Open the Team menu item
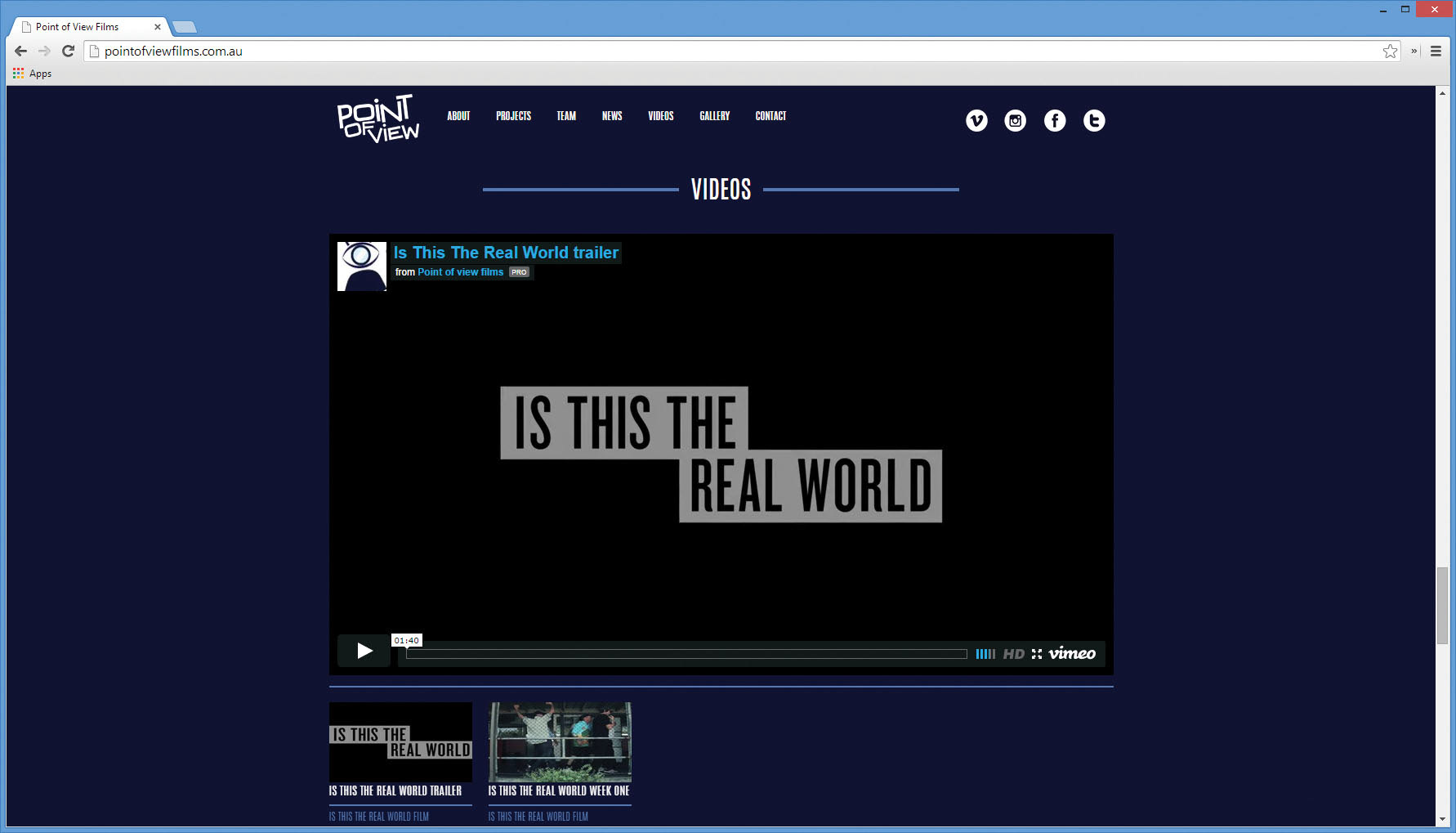Image resolution: width=1456 pixels, height=833 pixels. [x=566, y=116]
